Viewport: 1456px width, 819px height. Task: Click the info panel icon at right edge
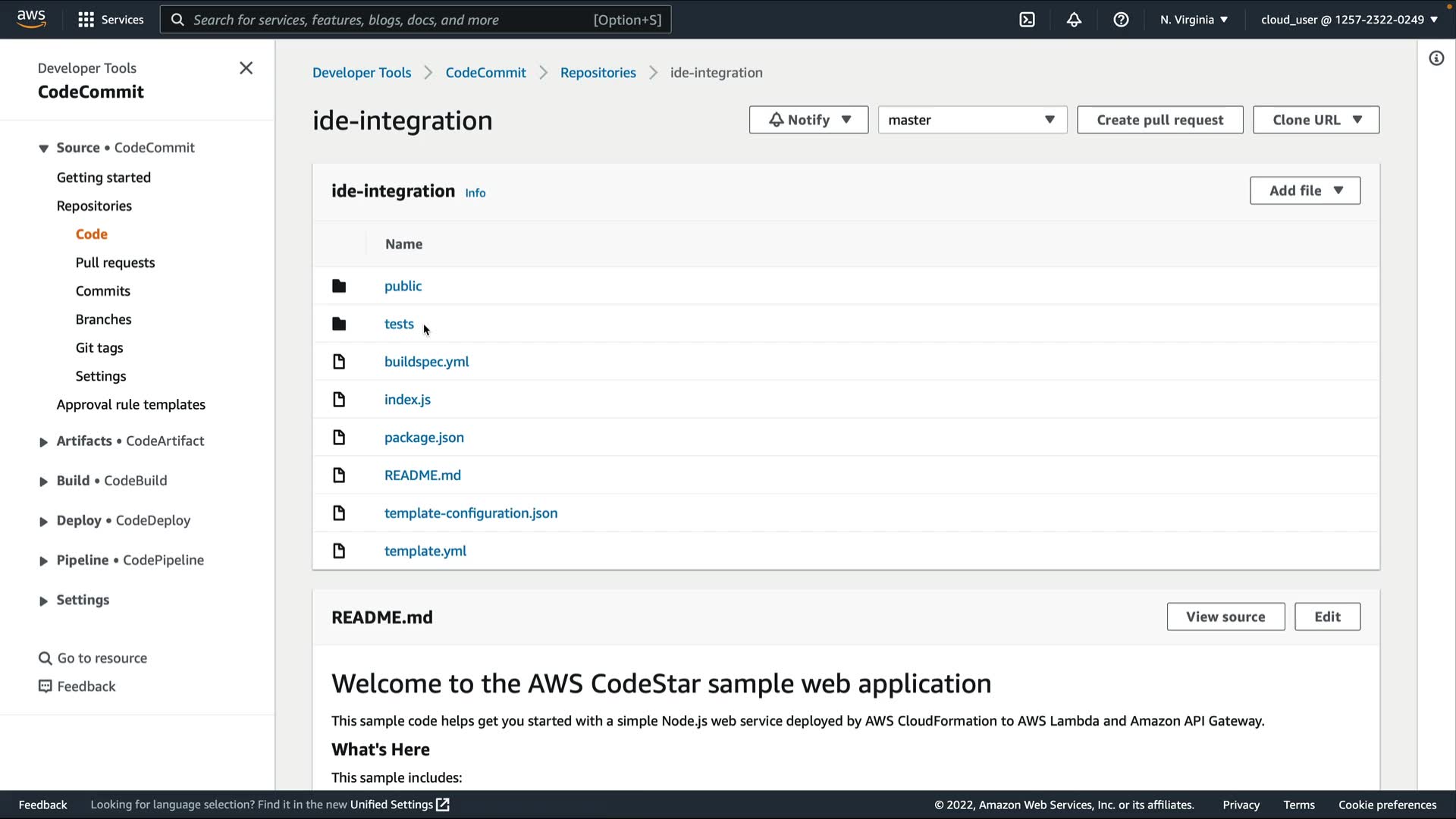click(1436, 58)
